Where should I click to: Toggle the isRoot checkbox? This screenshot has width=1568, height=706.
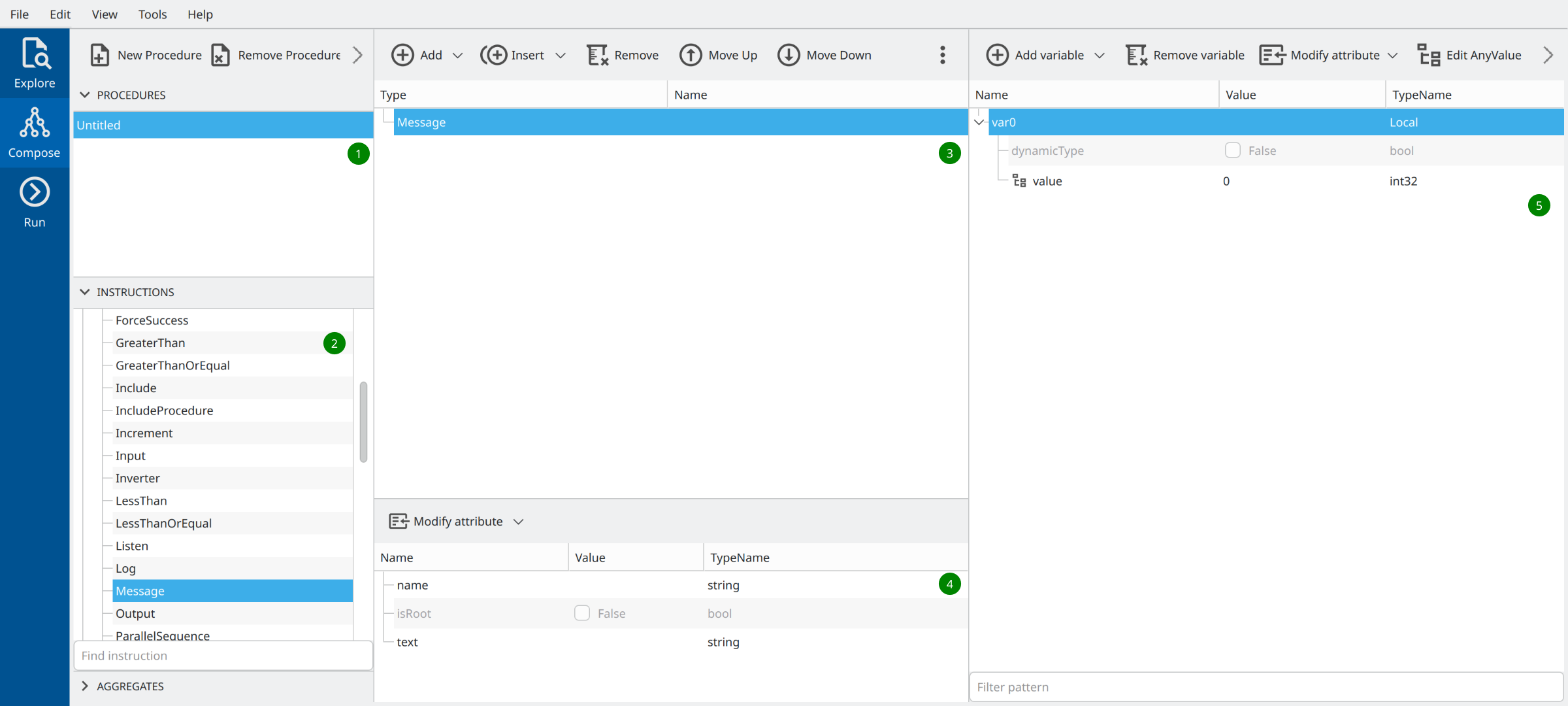(581, 613)
